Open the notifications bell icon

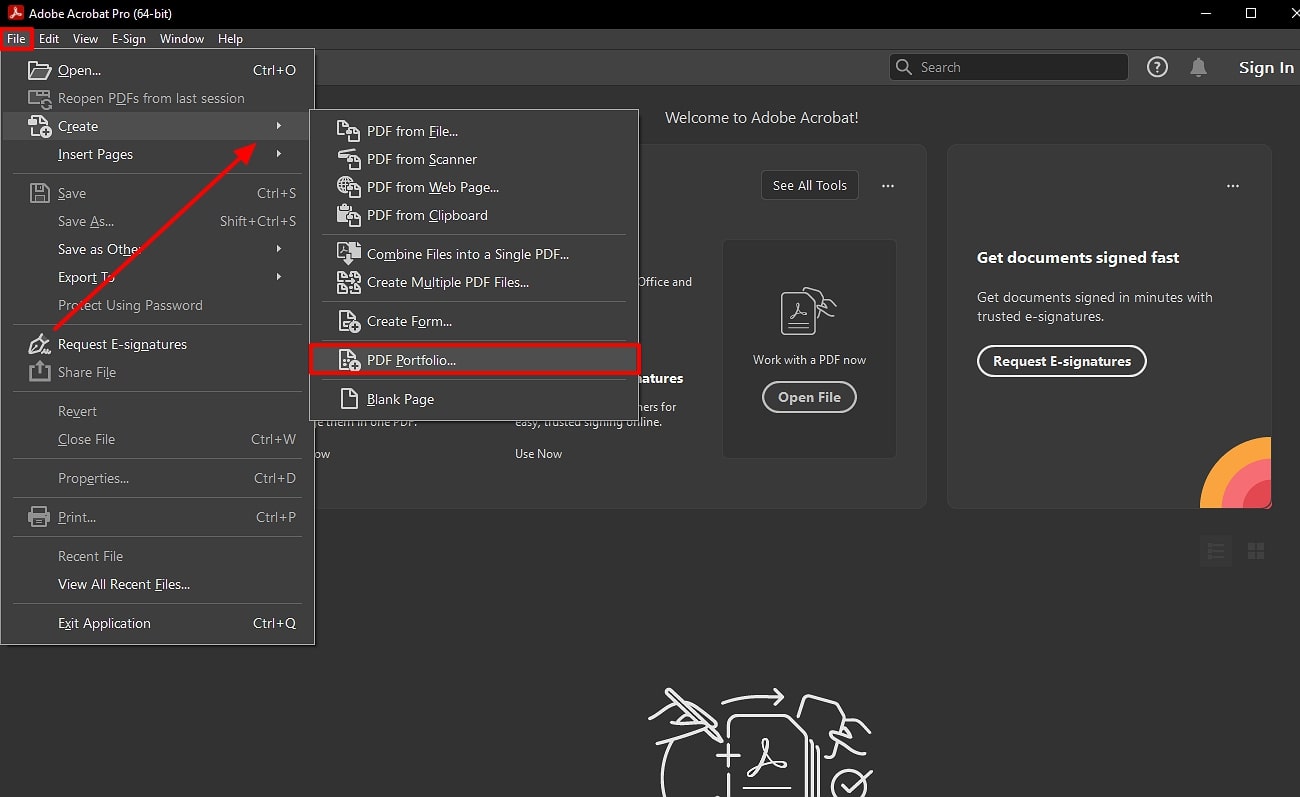(x=1198, y=67)
